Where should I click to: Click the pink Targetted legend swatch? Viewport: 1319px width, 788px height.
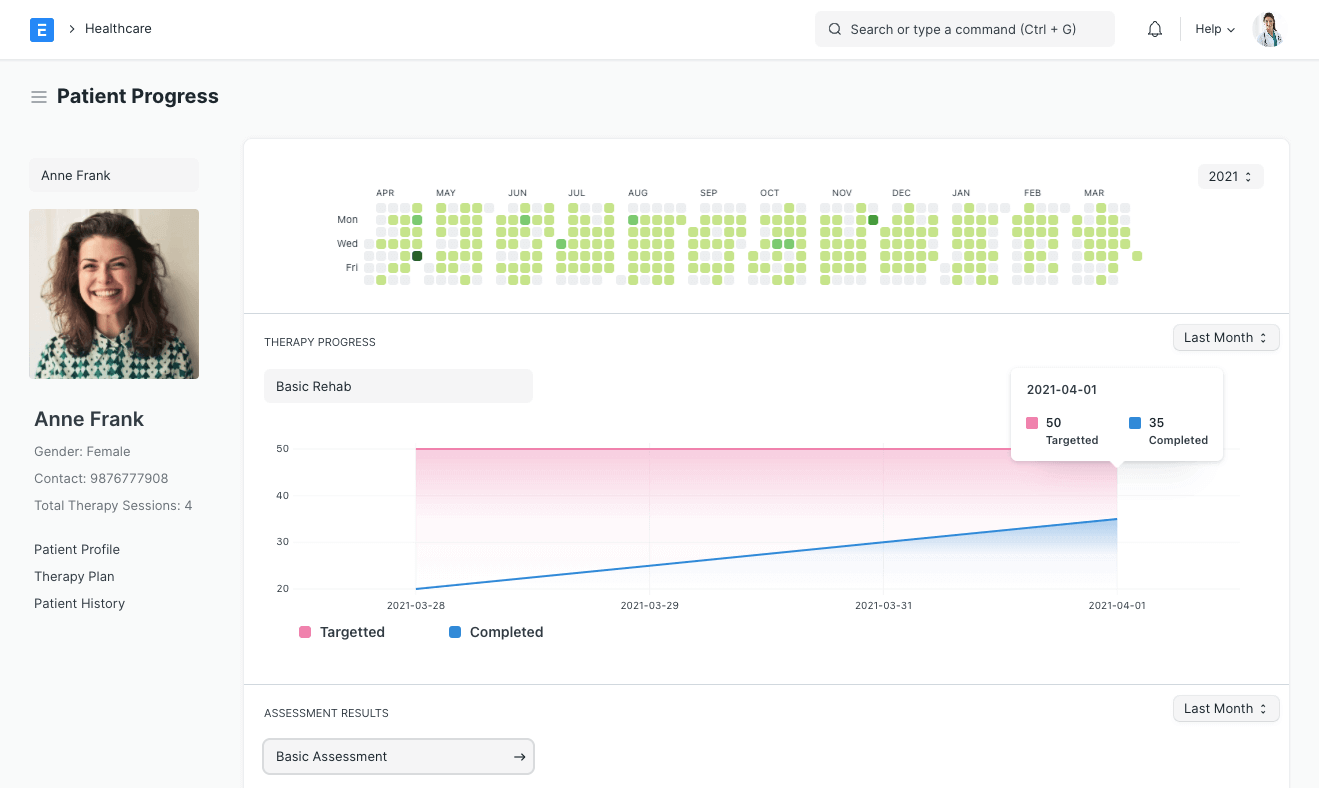(x=305, y=632)
